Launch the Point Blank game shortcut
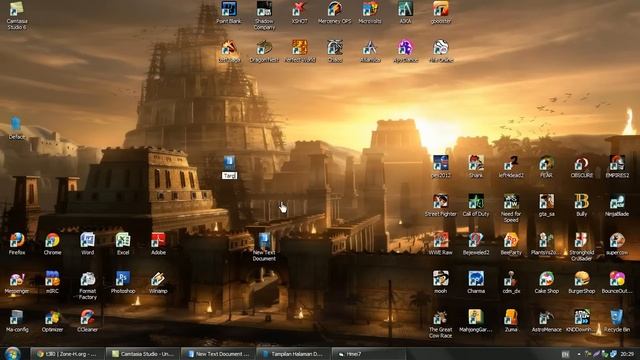 tap(229, 13)
